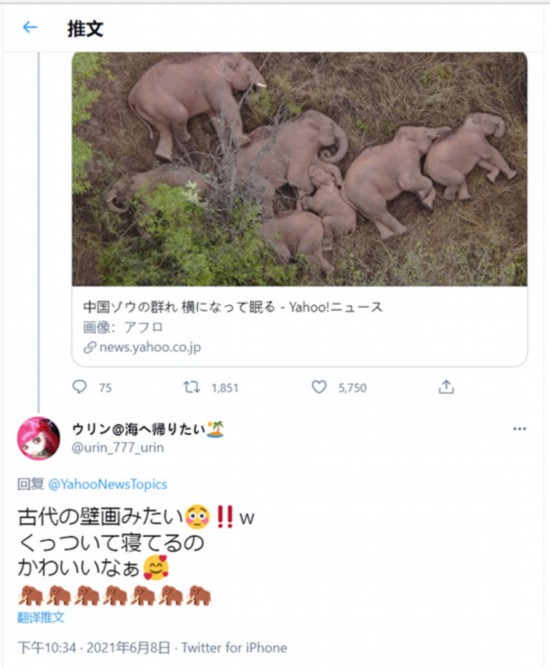Open replies via the comment bubble icon
This screenshot has height=667, width=550.
click(x=80, y=387)
